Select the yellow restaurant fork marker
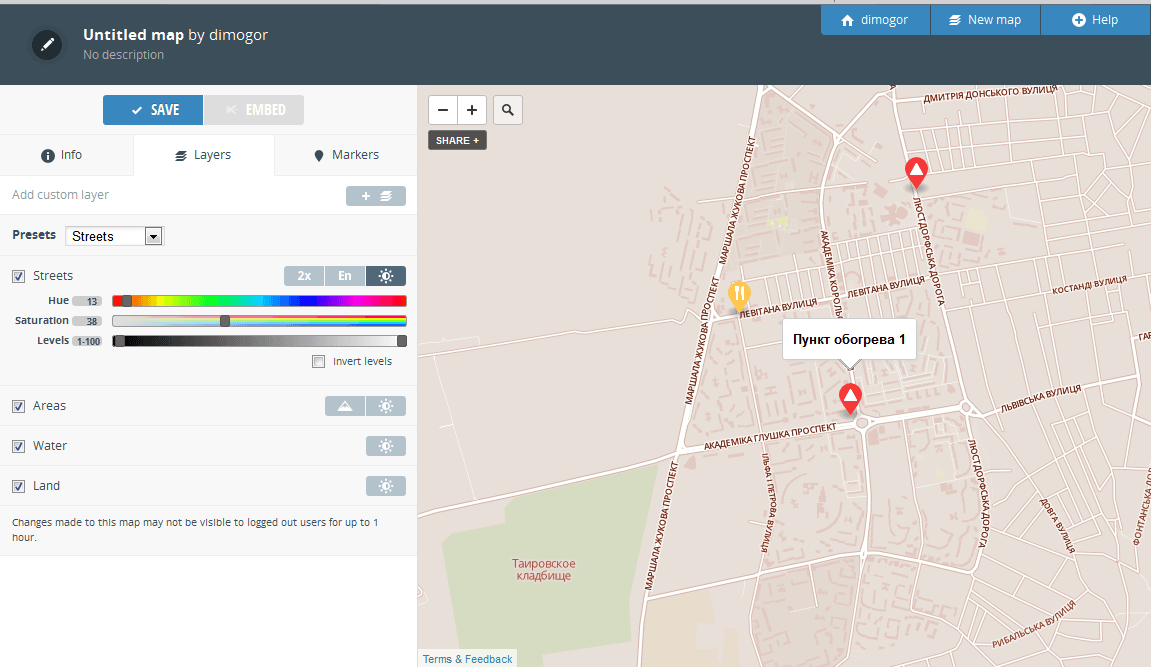 (739, 296)
